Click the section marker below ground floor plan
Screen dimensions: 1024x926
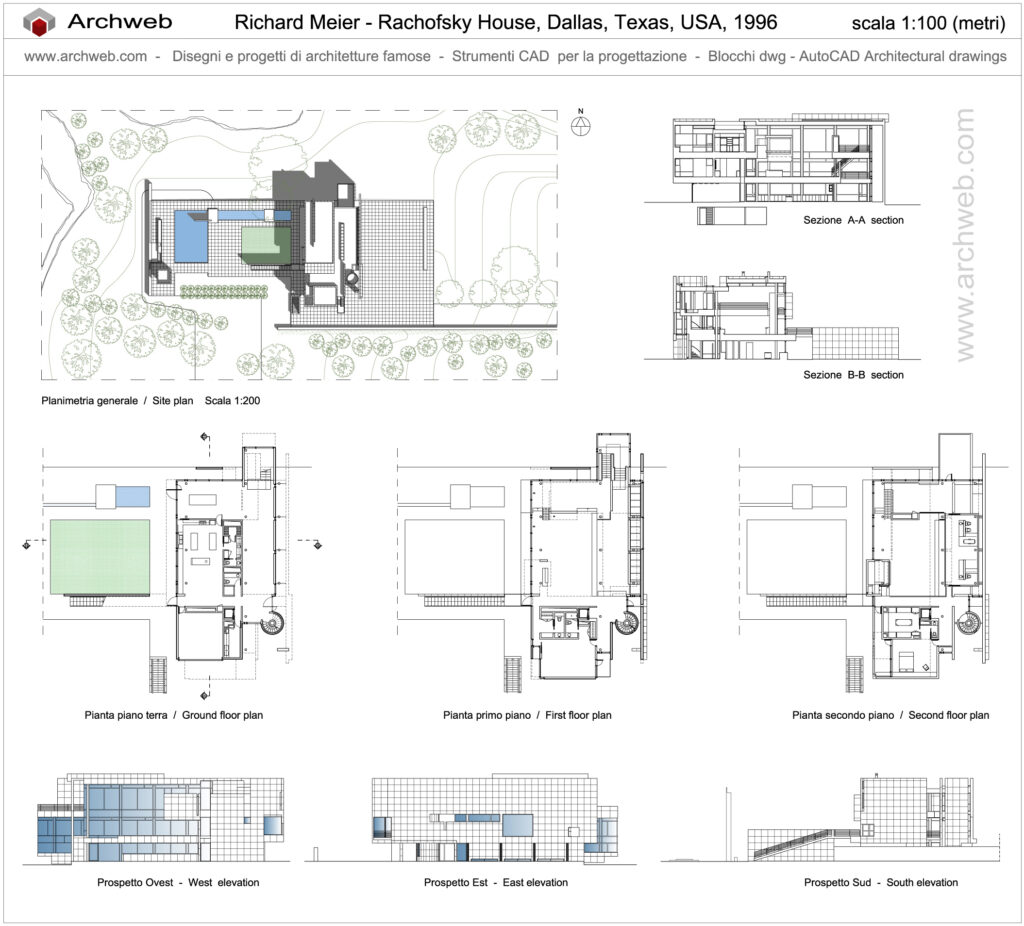[204, 693]
